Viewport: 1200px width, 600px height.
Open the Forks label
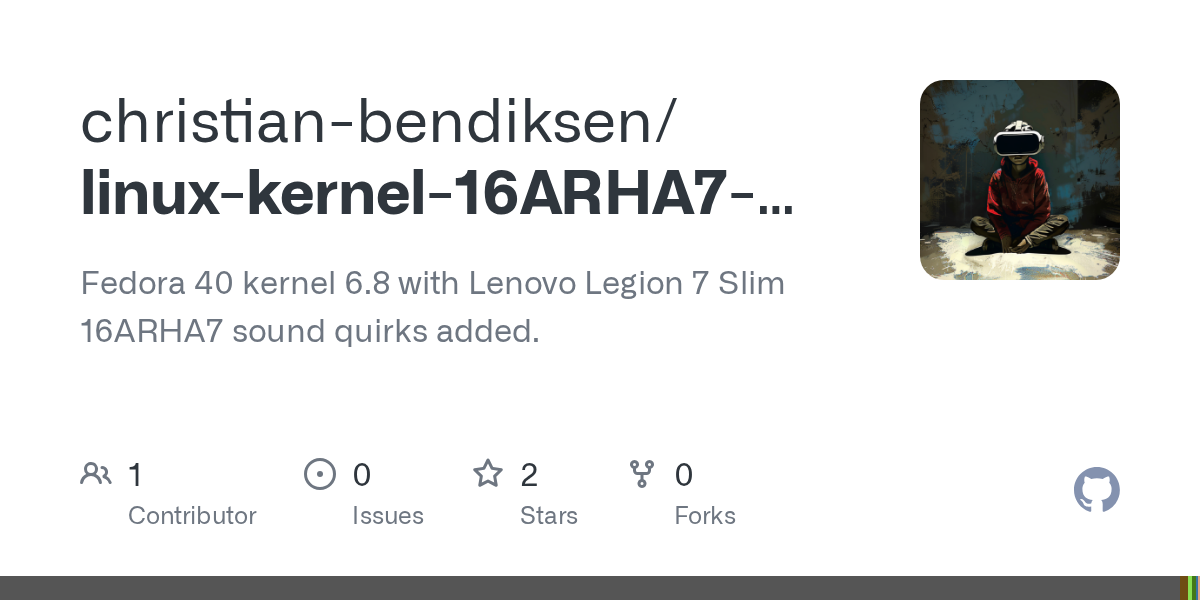[x=705, y=516]
